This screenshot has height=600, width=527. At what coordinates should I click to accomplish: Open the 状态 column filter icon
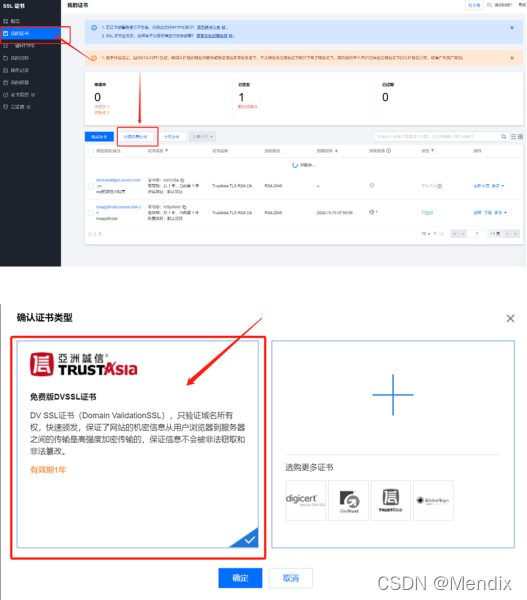432,151
